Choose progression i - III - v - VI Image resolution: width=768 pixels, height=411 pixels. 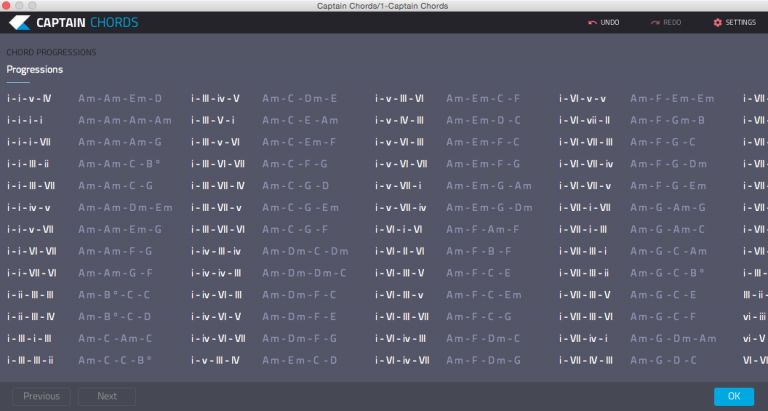(216, 142)
